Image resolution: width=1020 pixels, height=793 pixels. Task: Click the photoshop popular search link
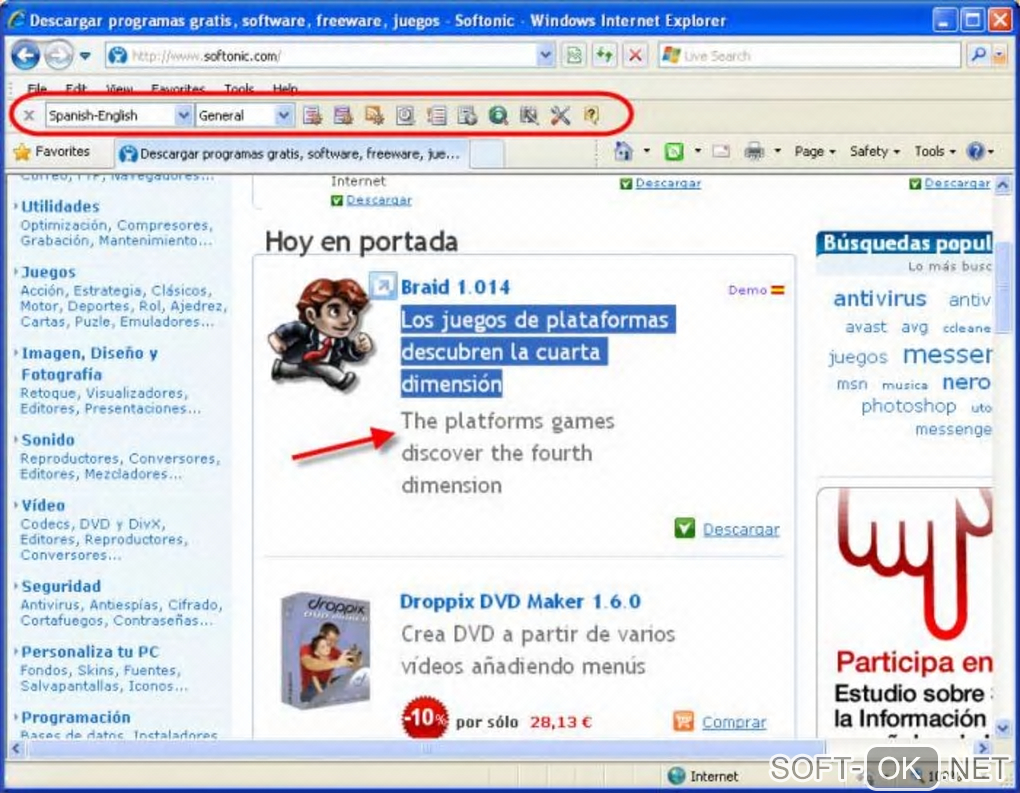coord(909,406)
